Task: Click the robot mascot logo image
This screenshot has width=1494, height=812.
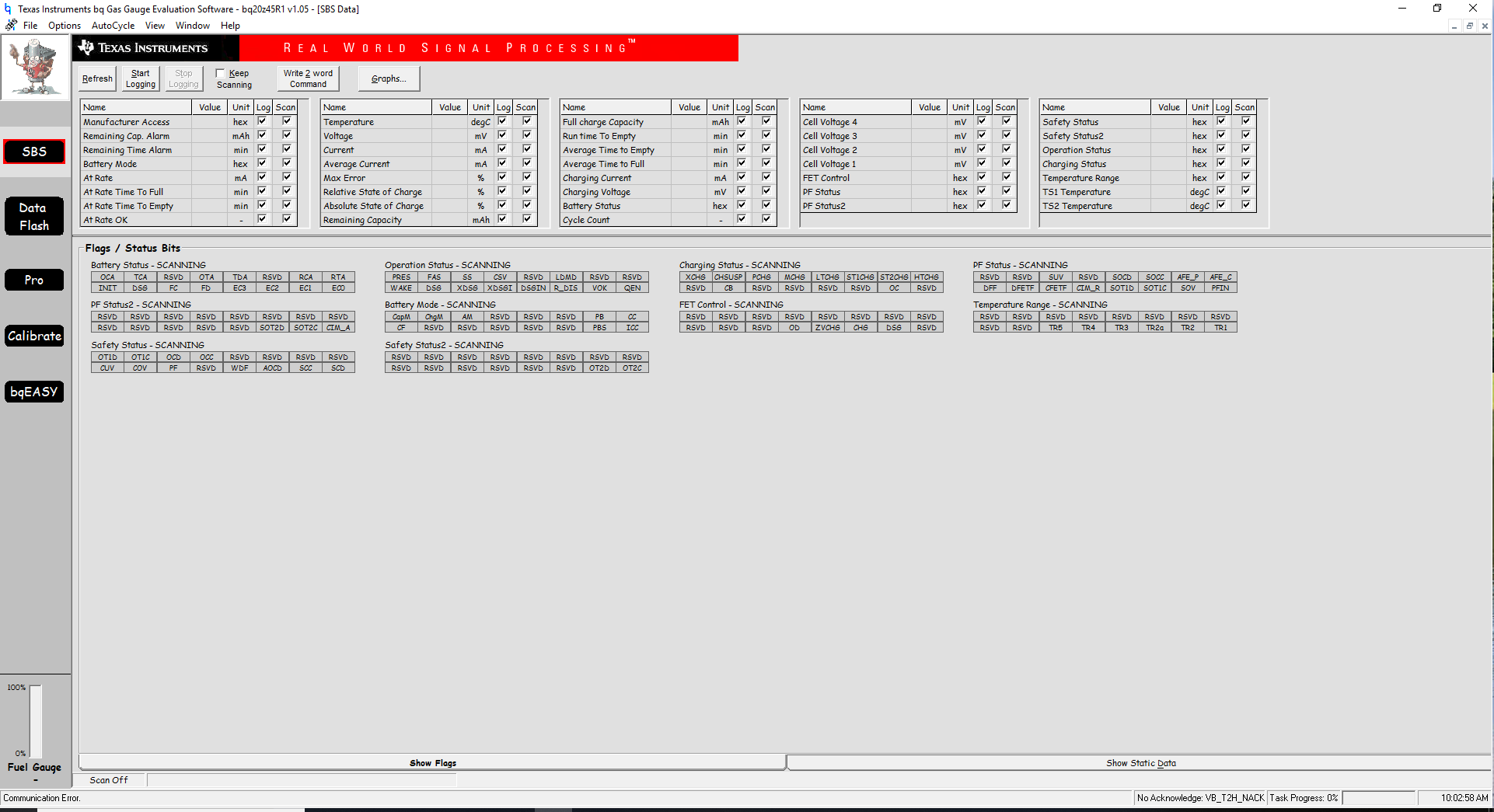Action: (x=35, y=68)
